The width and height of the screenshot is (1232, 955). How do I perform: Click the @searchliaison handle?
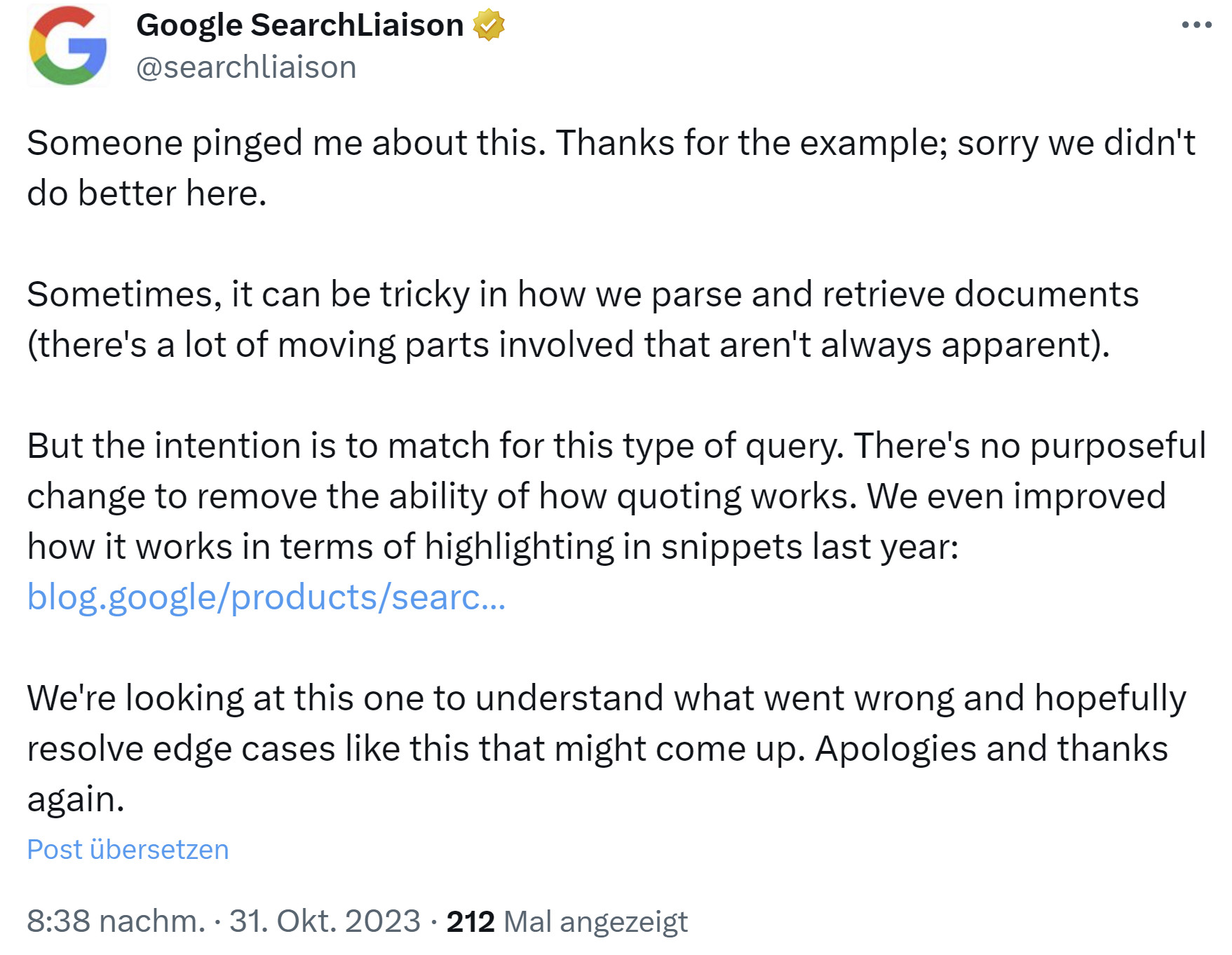[246, 67]
